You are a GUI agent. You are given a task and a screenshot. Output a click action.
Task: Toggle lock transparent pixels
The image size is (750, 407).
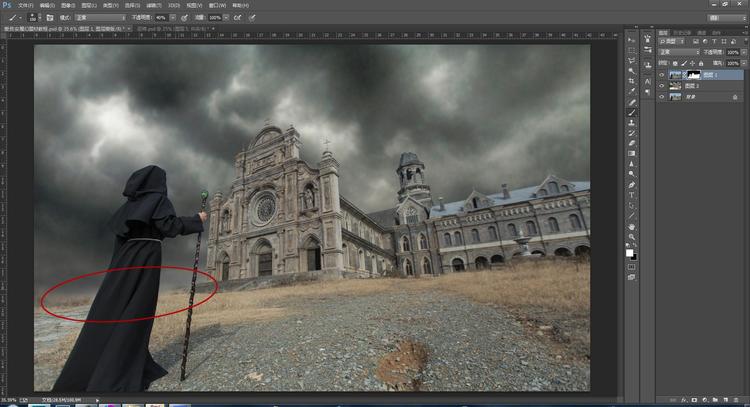675,63
